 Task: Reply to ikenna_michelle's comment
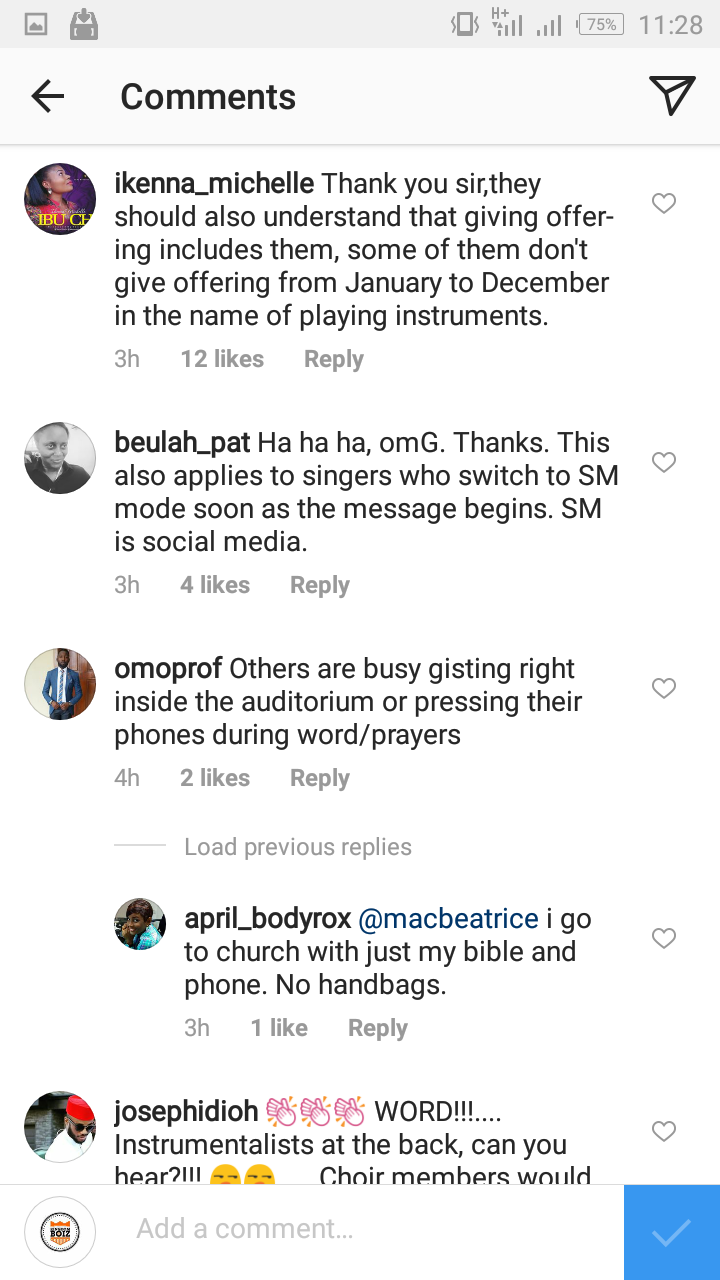tap(334, 359)
